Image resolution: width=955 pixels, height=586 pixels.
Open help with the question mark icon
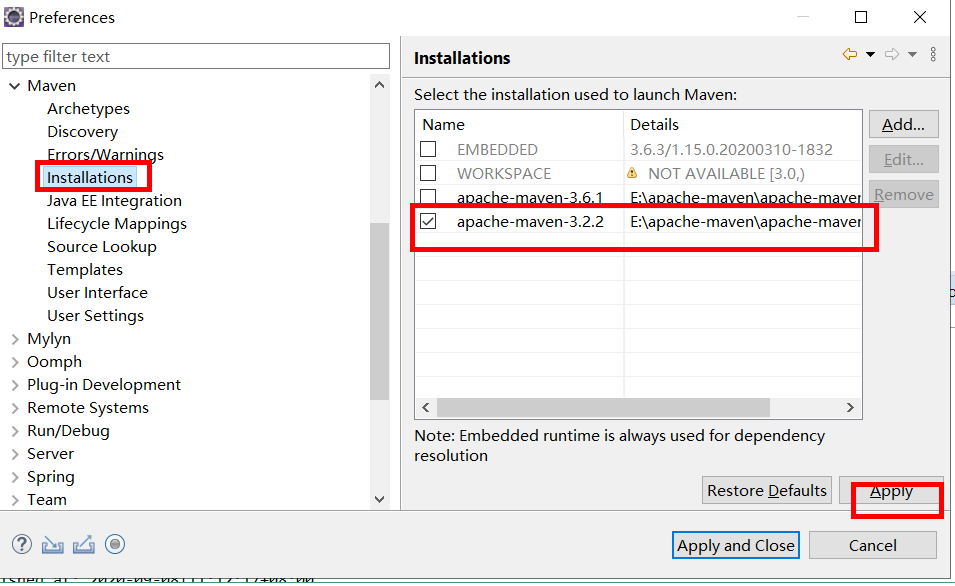[x=22, y=544]
